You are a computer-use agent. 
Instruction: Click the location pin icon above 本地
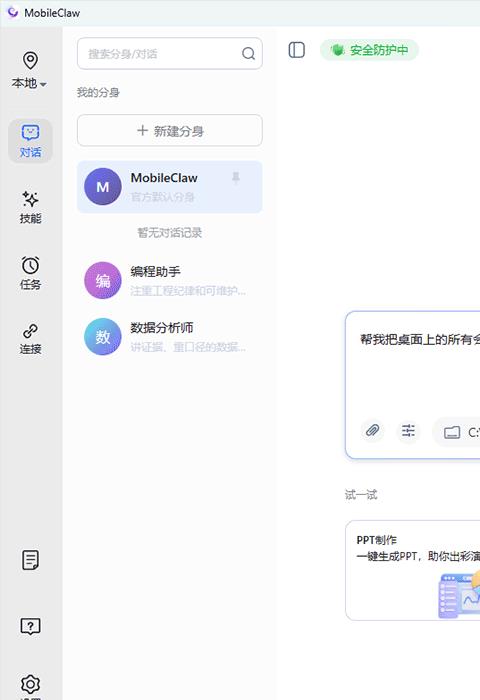click(x=30, y=60)
